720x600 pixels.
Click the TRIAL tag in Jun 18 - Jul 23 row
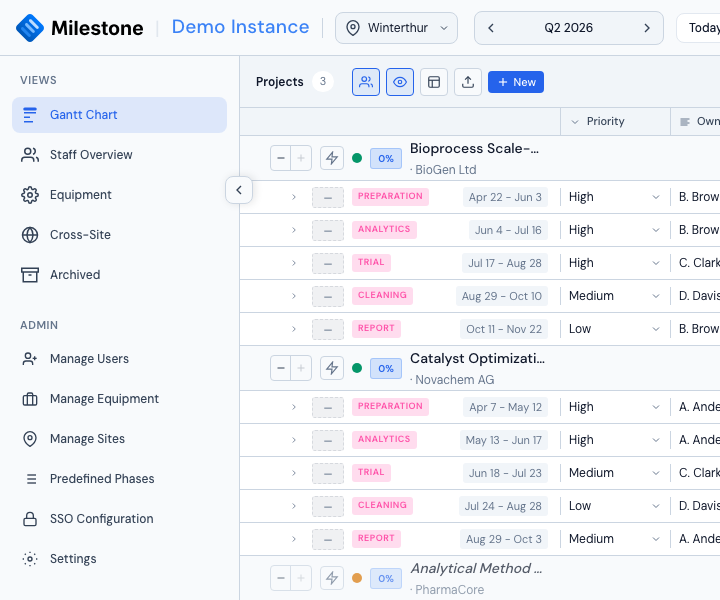tap(371, 472)
